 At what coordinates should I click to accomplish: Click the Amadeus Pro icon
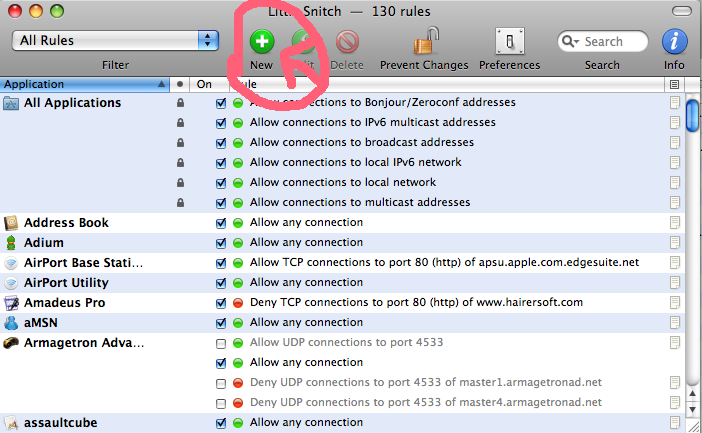pyautogui.click(x=11, y=303)
